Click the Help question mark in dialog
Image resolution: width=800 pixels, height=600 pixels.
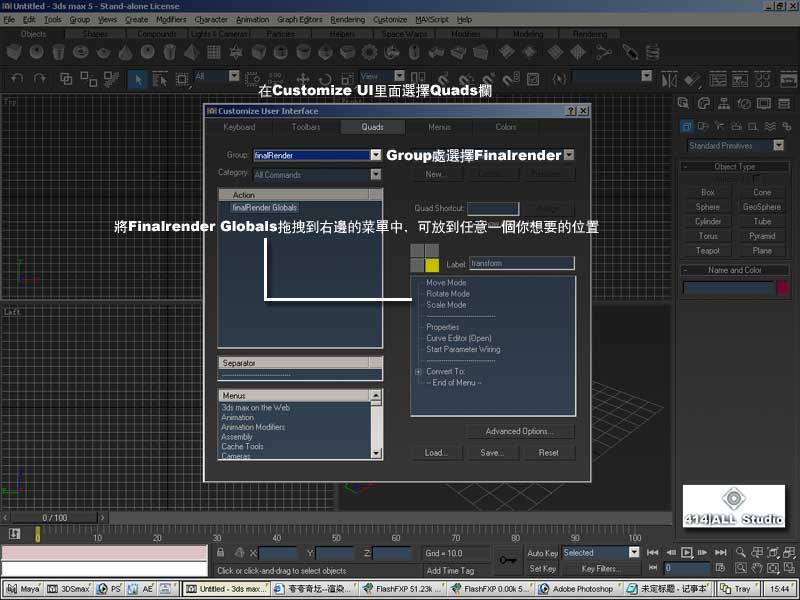point(571,111)
